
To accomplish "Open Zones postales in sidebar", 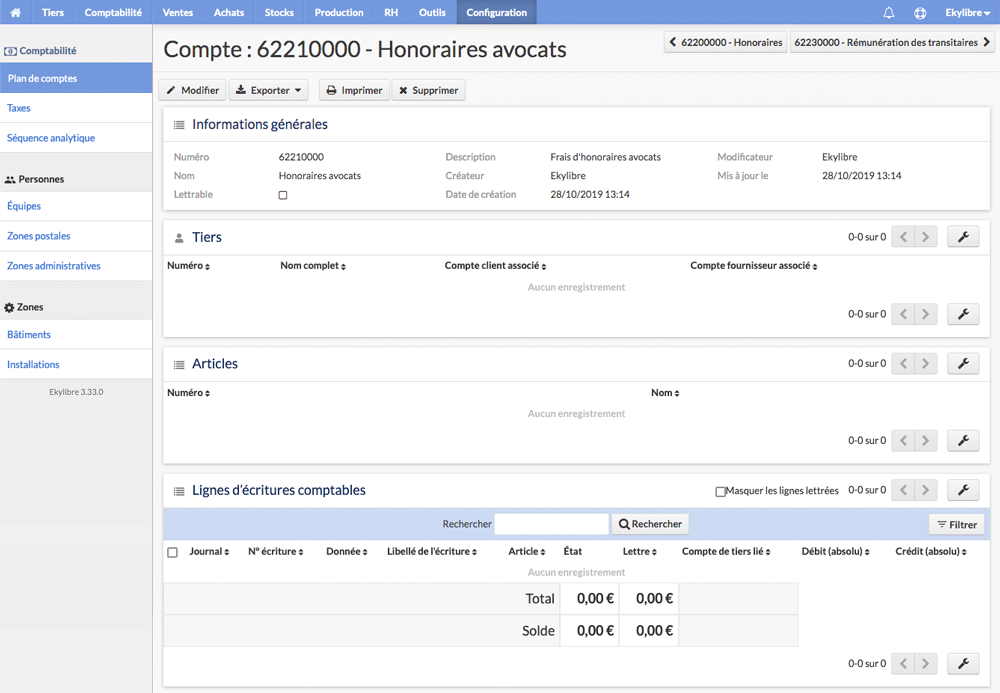I will point(76,236).
